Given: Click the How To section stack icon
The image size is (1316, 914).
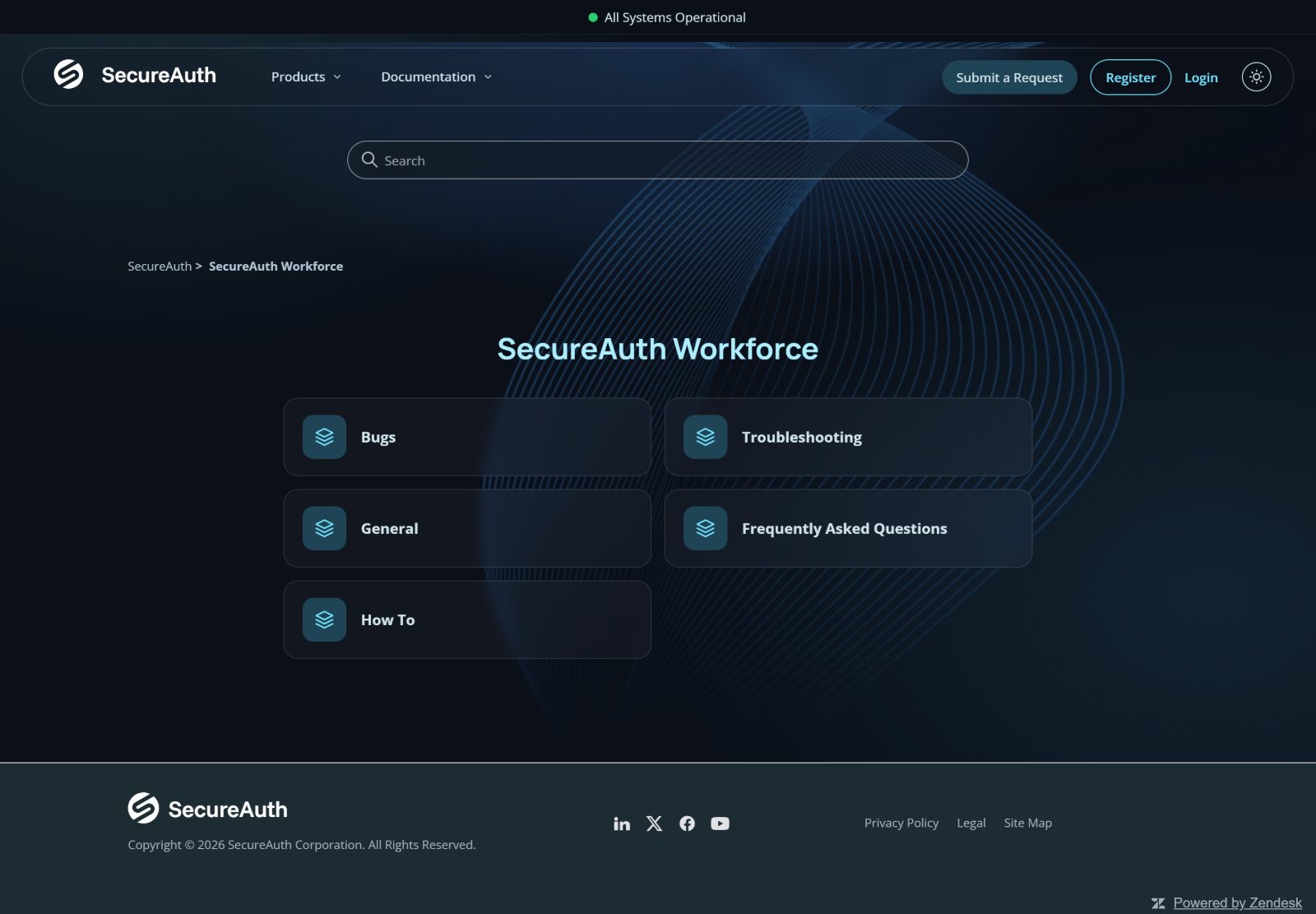Looking at the screenshot, I should click(x=324, y=619).
